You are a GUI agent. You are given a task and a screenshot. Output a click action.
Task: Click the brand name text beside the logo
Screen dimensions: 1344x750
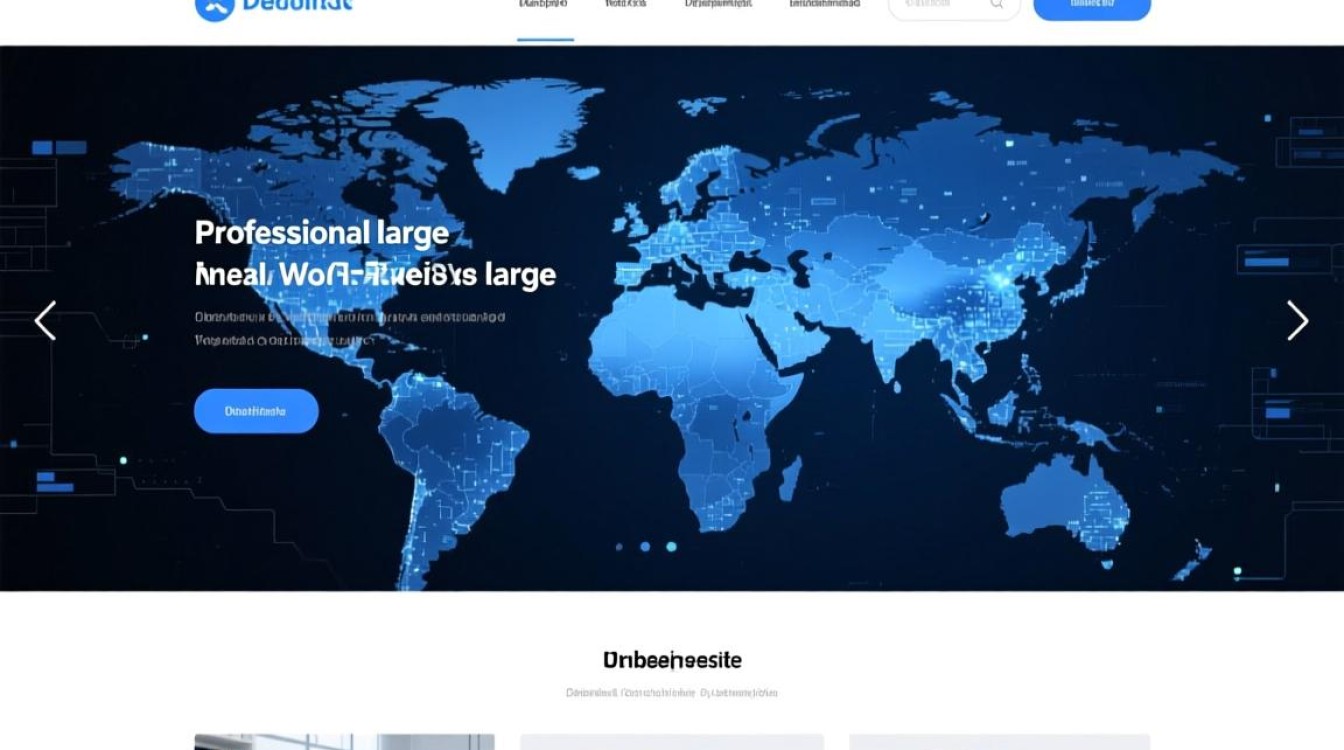point(298,6)
